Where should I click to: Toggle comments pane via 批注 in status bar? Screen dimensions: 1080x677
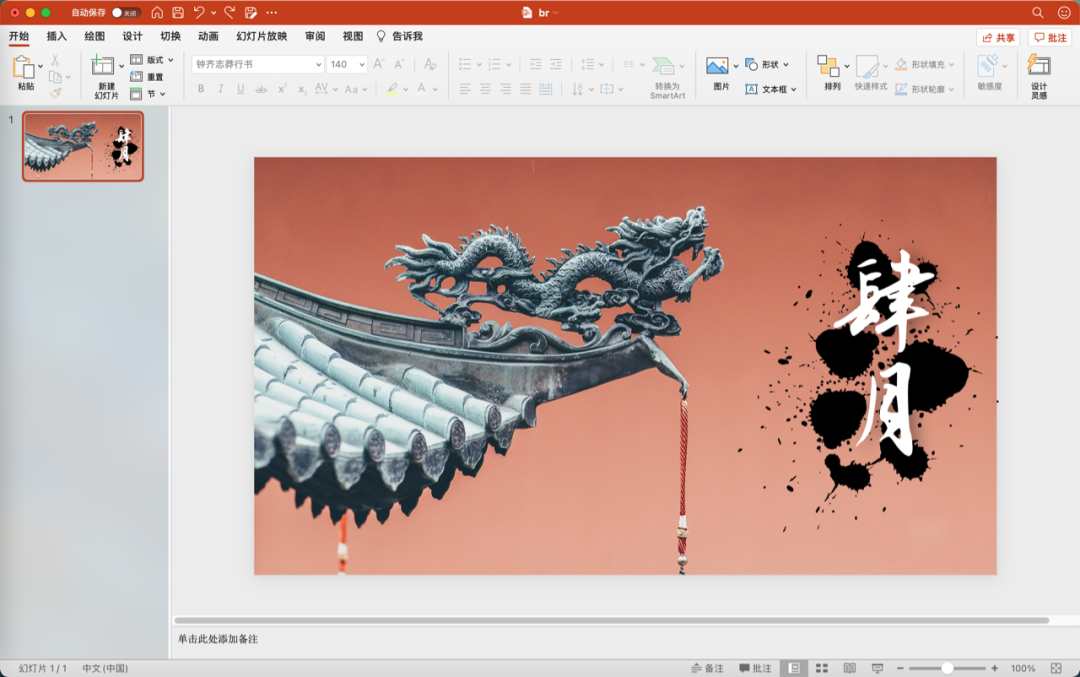coord(755,668)
